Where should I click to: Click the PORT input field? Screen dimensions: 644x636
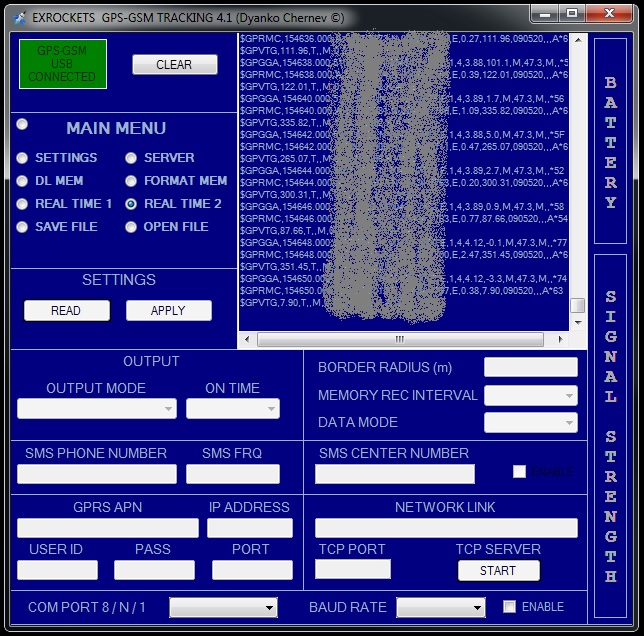point(252,570)
